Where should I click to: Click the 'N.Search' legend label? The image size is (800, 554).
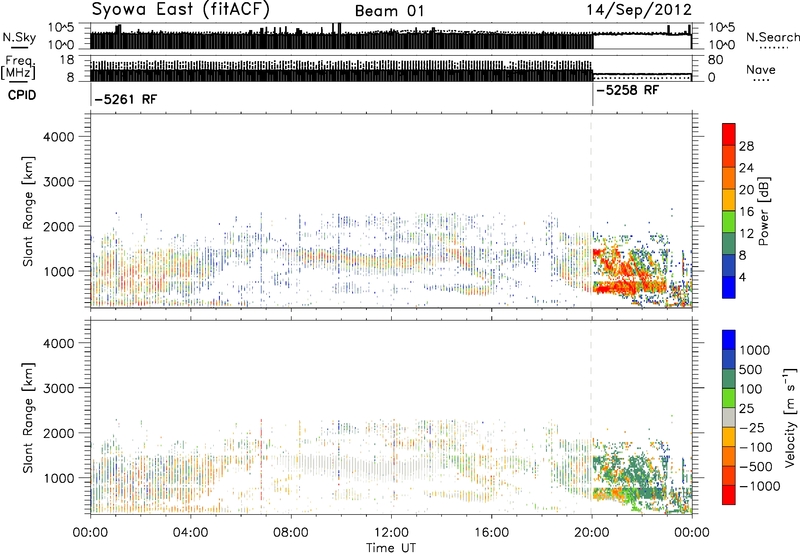click(x=772, y=37)
